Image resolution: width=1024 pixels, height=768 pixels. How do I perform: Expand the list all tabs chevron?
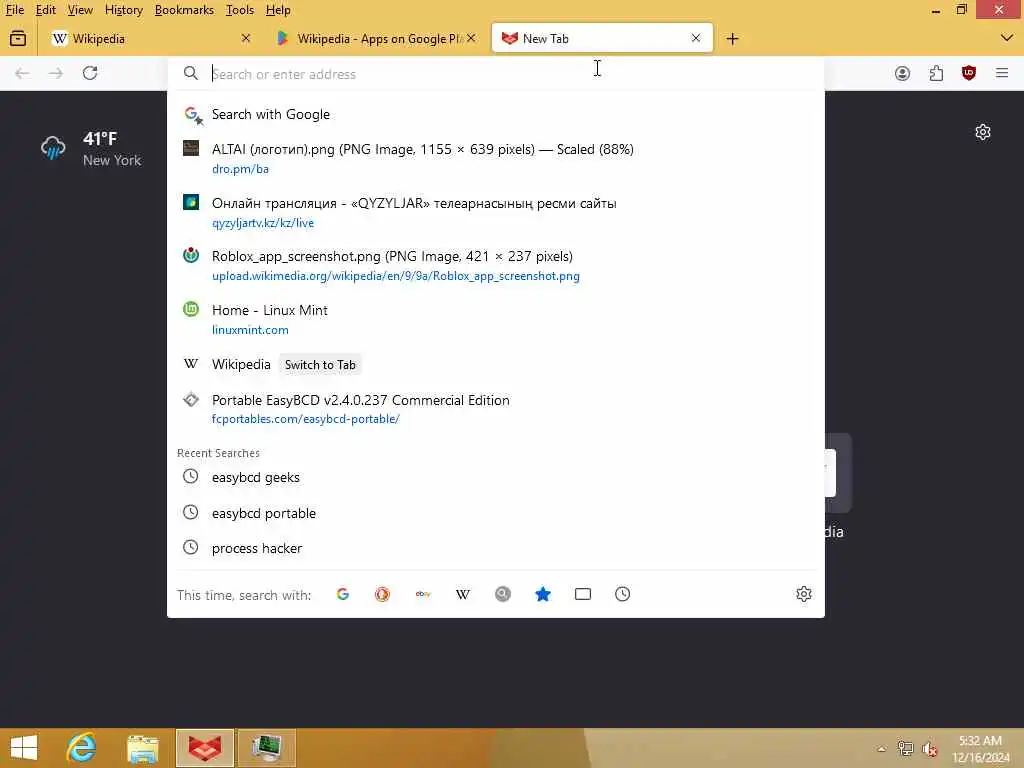1006,39
